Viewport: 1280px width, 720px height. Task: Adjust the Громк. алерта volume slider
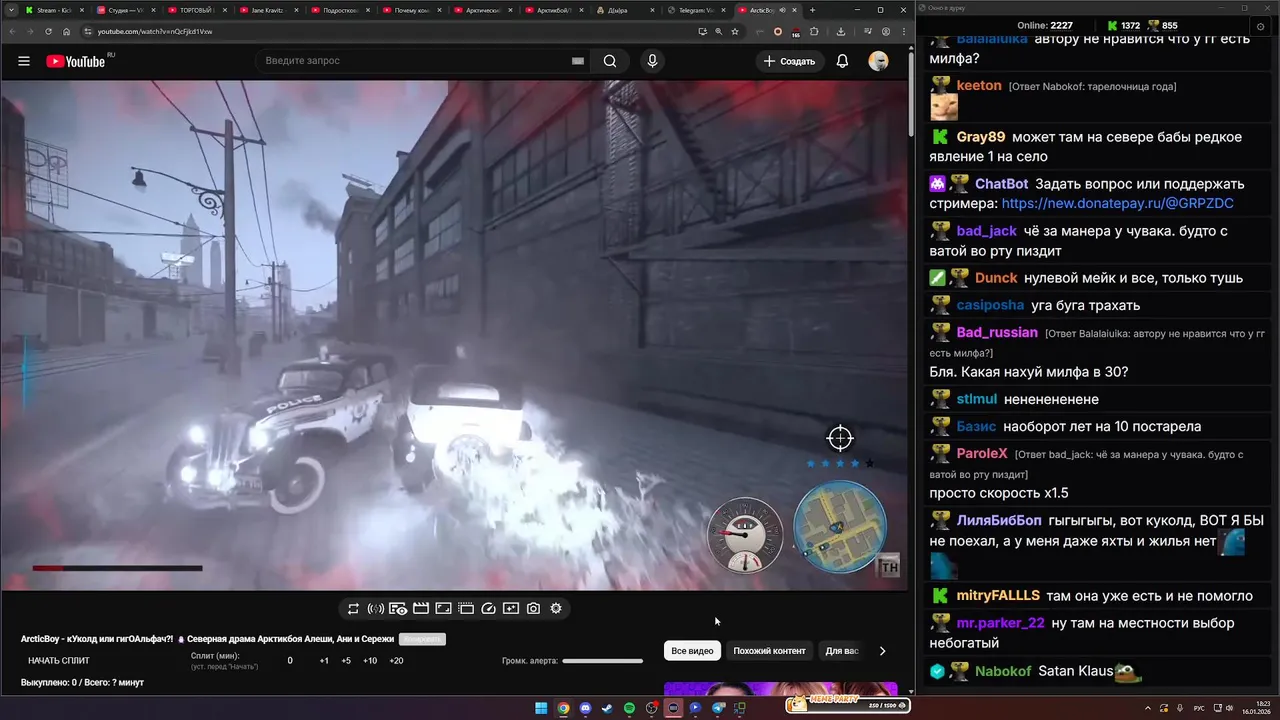tap(602, 661)
